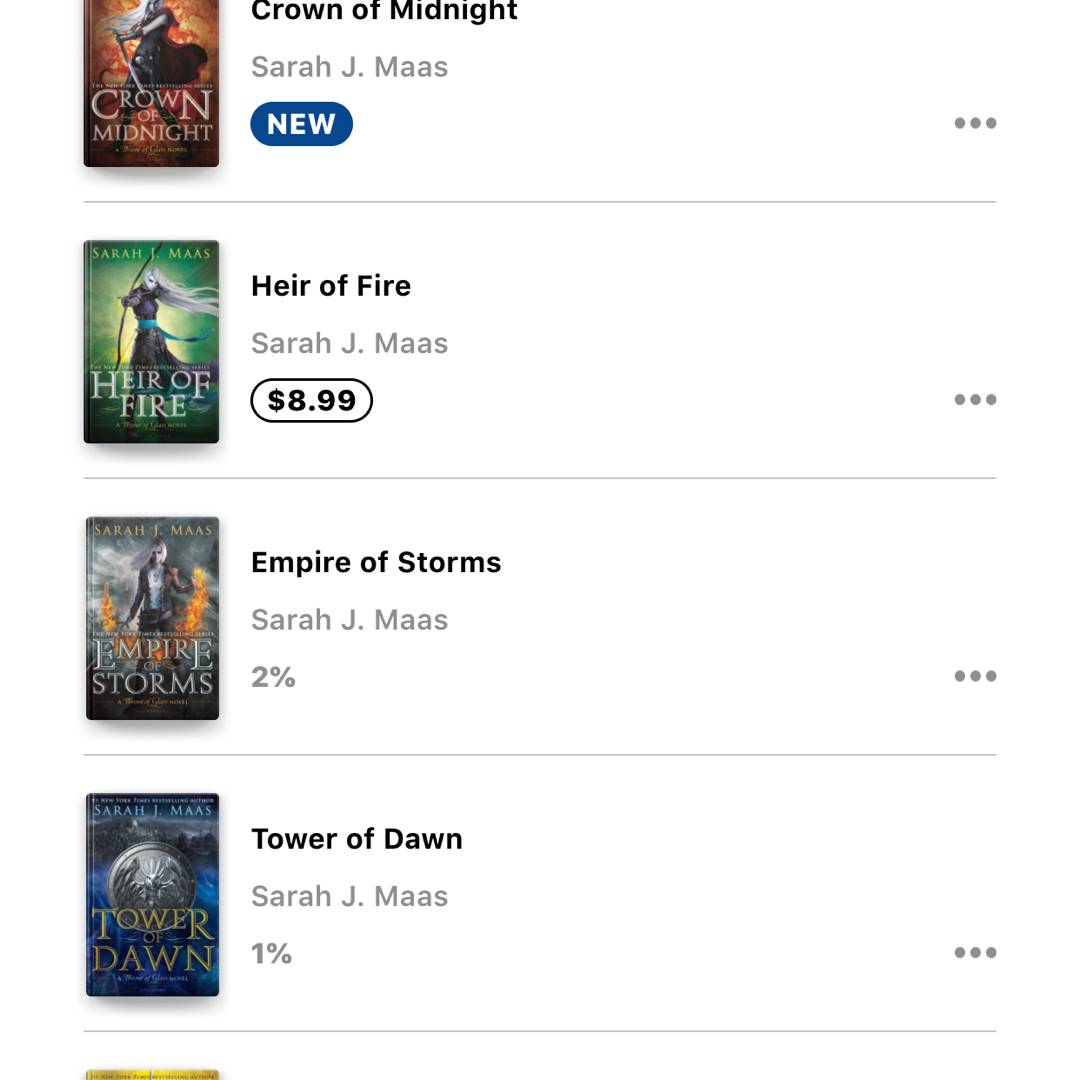Click Sarah J. Maas under Heir of Fire
Screen dimensions: 1080x1080
point(349,343)
